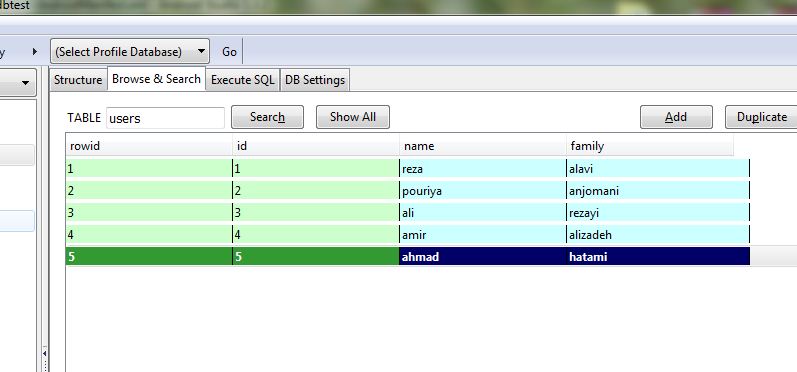Viewport: 797px width, 372px height.
Task: Select the Browse & Search tab
Action: pyautogui.click(x=156, y=79)
